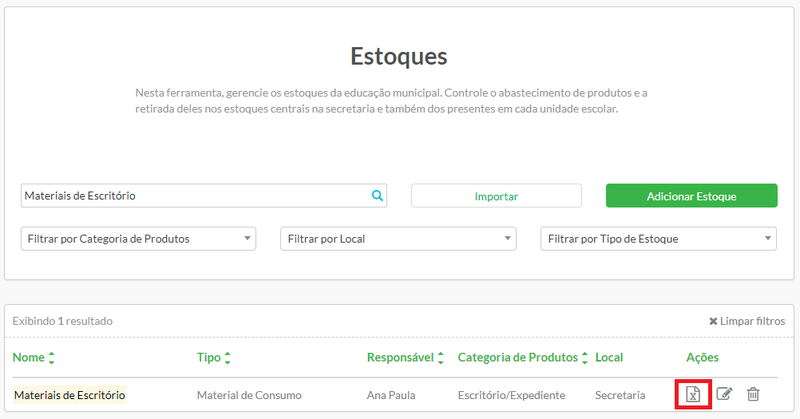Click the Escritório/Expediente category cell

[511, 395]
